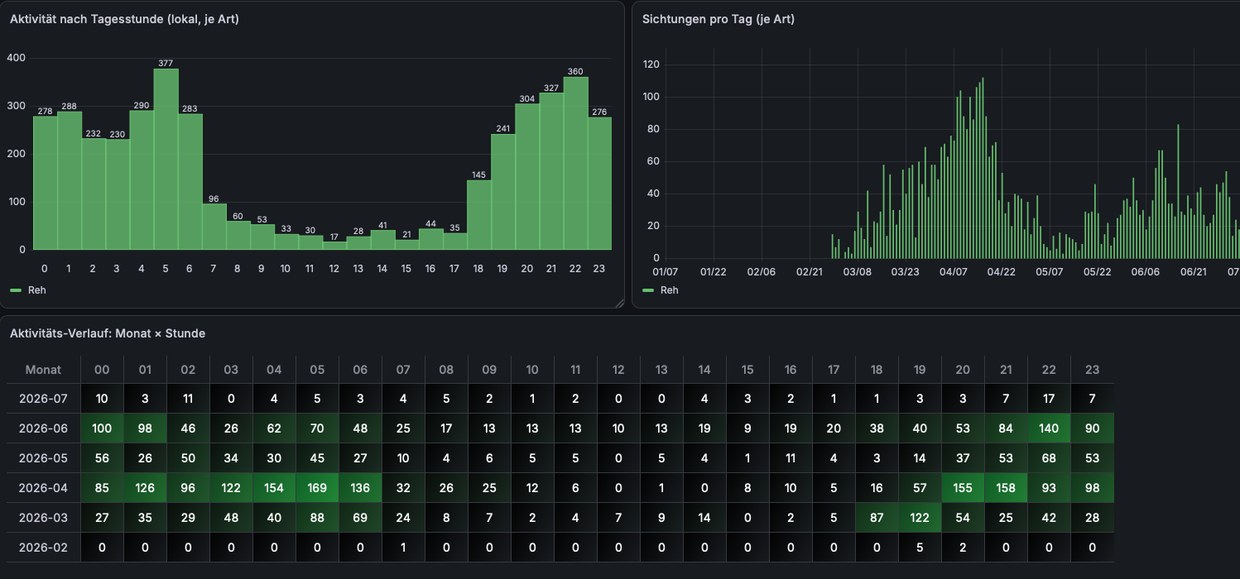The image size is (1240, 579).
Task: Select the bar labeled 290 at hour 4
Action: tap(142, 180)
